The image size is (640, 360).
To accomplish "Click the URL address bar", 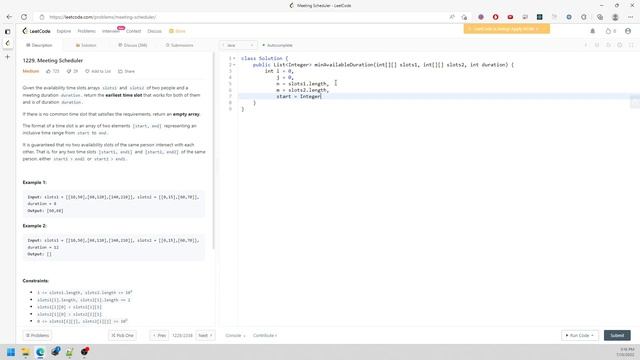I will coord(245,17).
